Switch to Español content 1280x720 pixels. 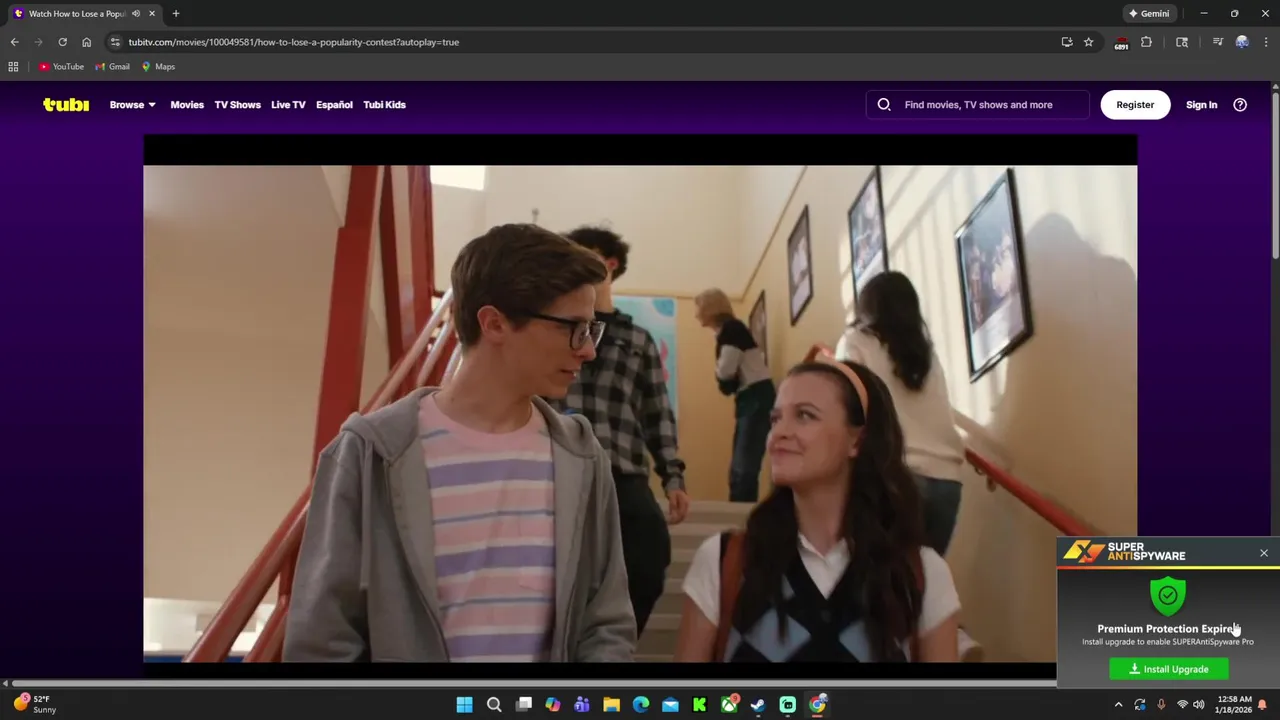[334, 104]
